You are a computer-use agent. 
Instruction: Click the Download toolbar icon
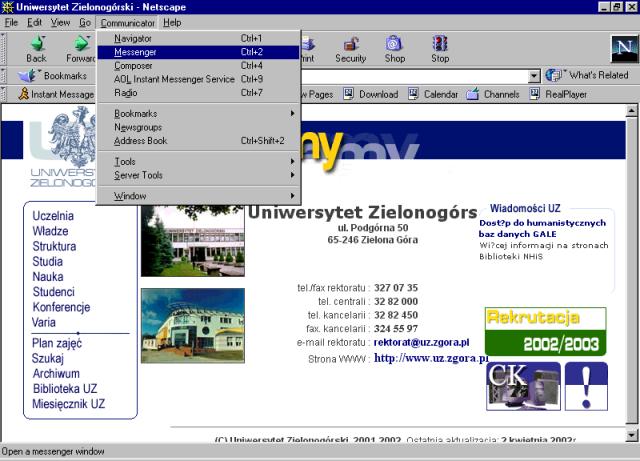click(349, 94)
